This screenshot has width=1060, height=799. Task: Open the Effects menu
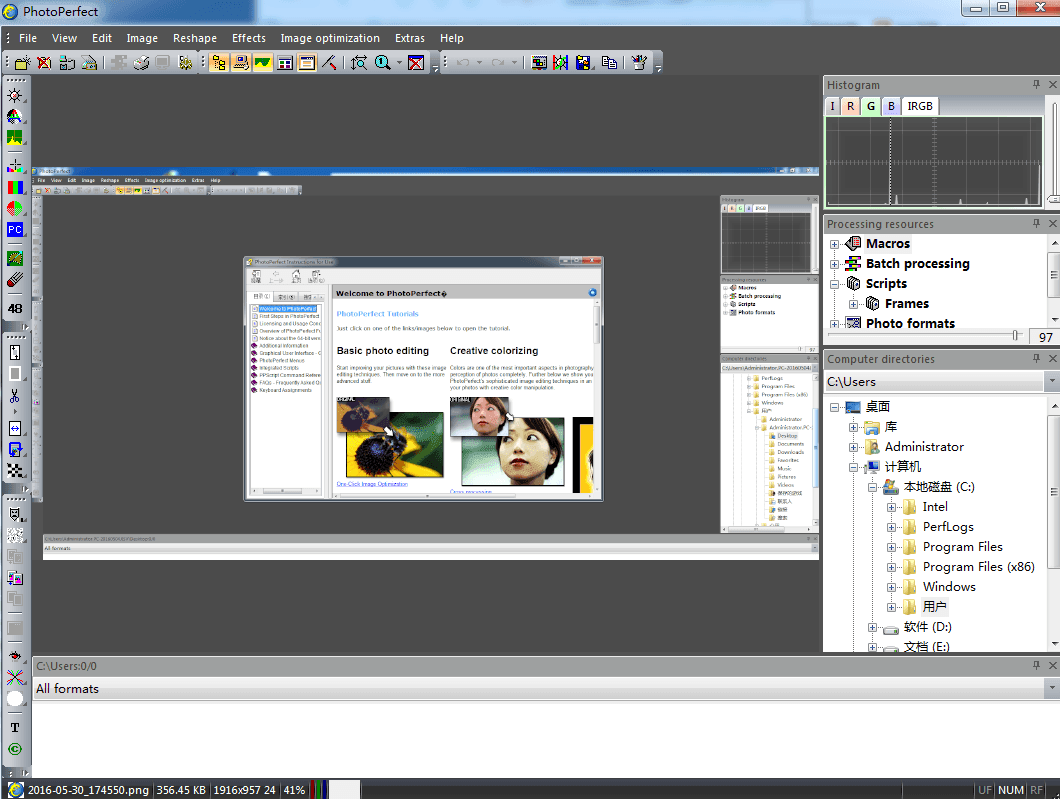point(249,38)
